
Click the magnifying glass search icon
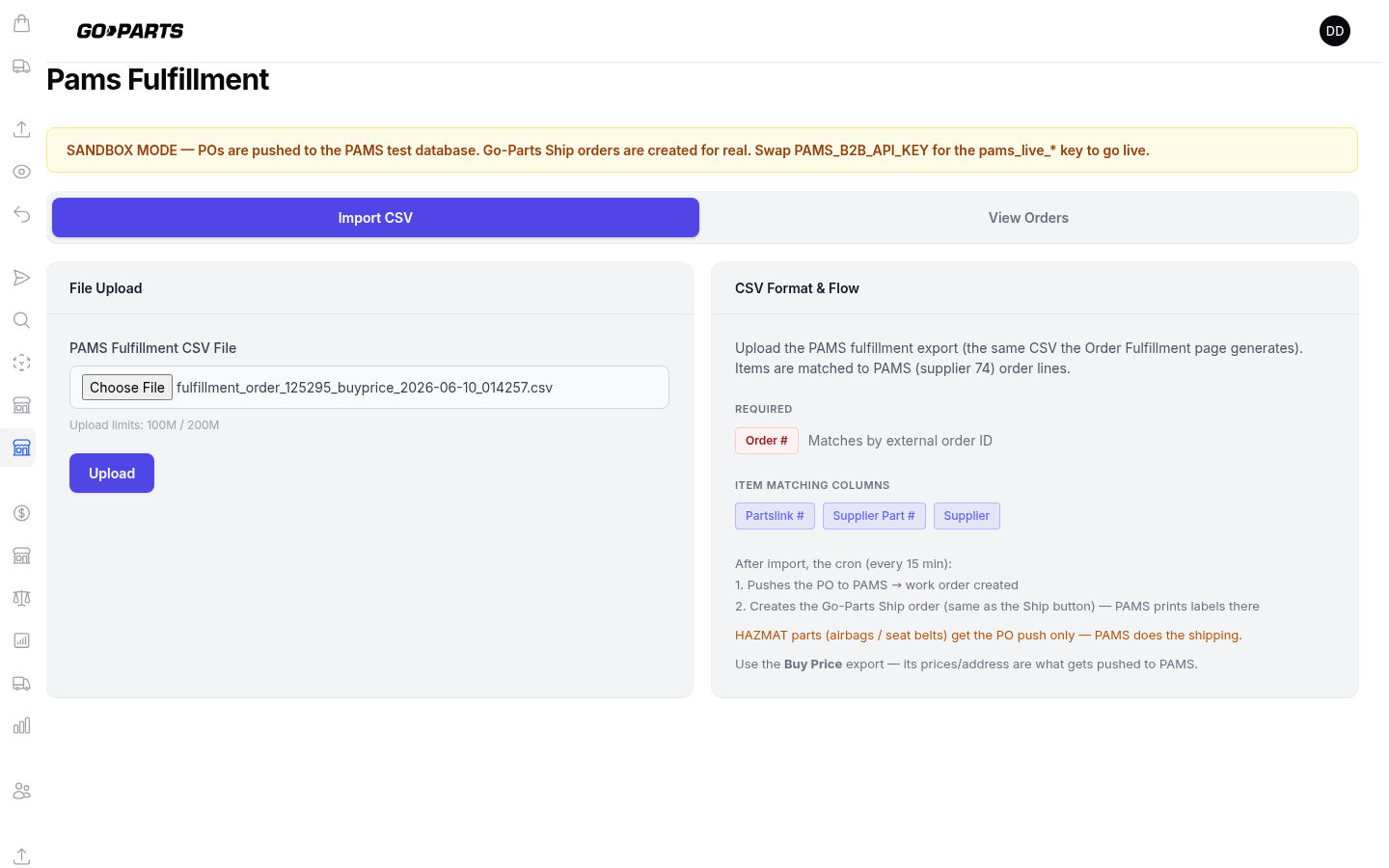tap(21, 320)
